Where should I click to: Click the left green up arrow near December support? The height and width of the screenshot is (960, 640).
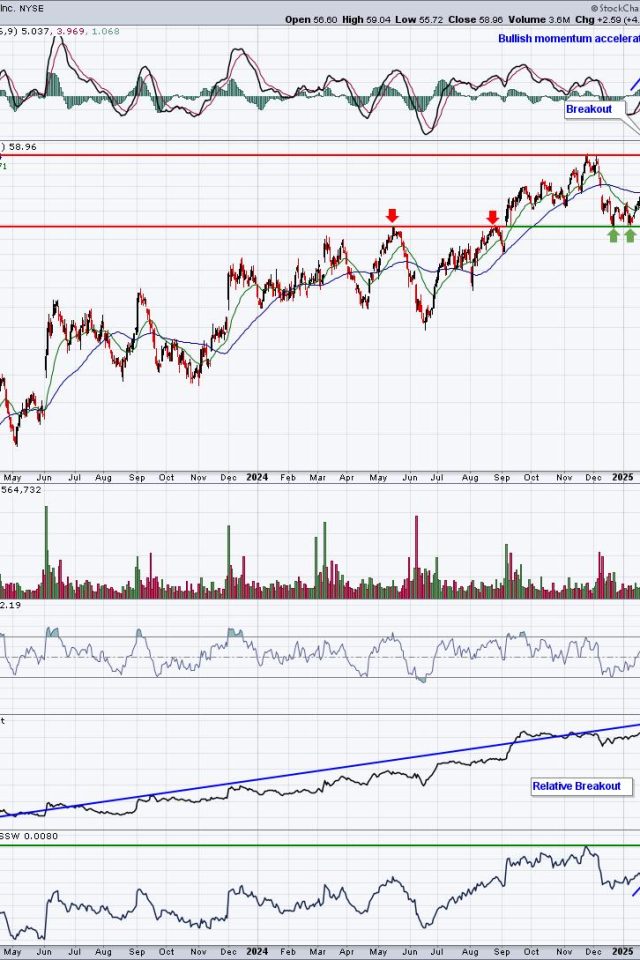click(x=613, y=235)
